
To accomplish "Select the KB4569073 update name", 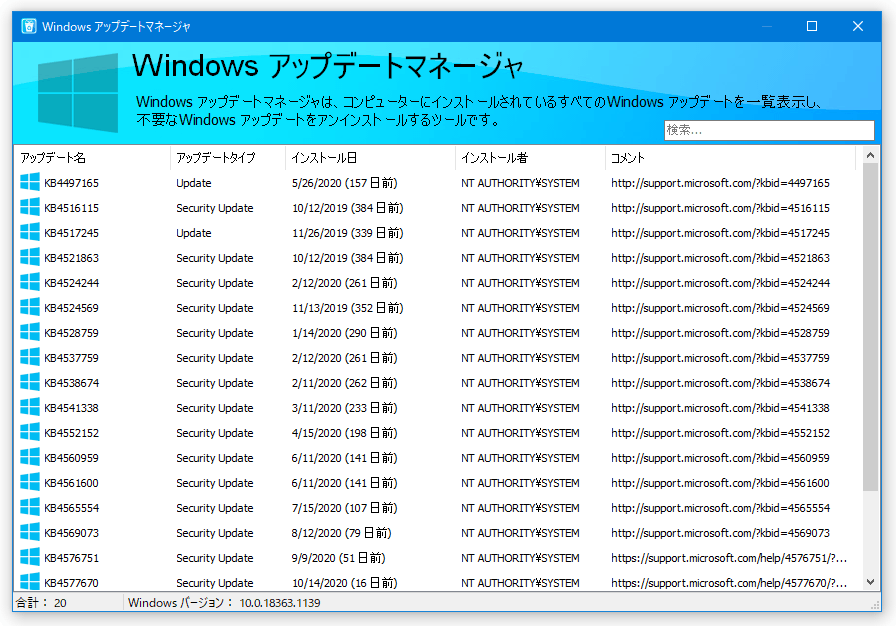I will click(x=71, y=533).
